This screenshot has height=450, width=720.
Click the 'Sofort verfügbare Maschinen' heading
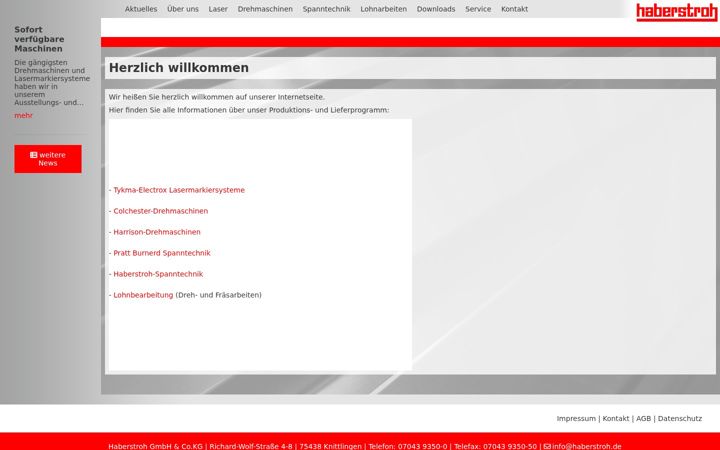coord(39,39)
